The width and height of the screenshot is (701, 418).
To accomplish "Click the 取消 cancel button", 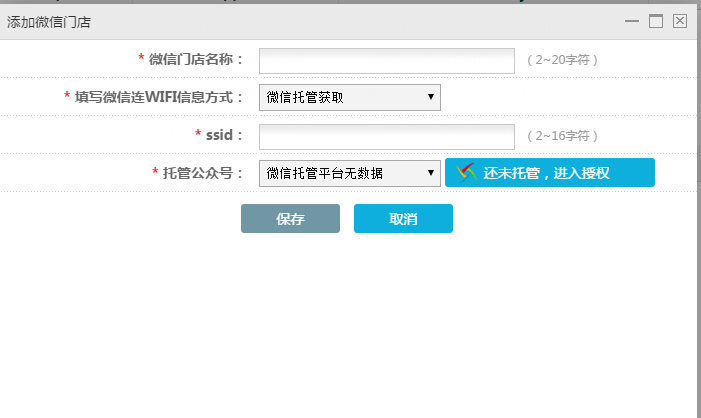I will [x=403, y=219].
